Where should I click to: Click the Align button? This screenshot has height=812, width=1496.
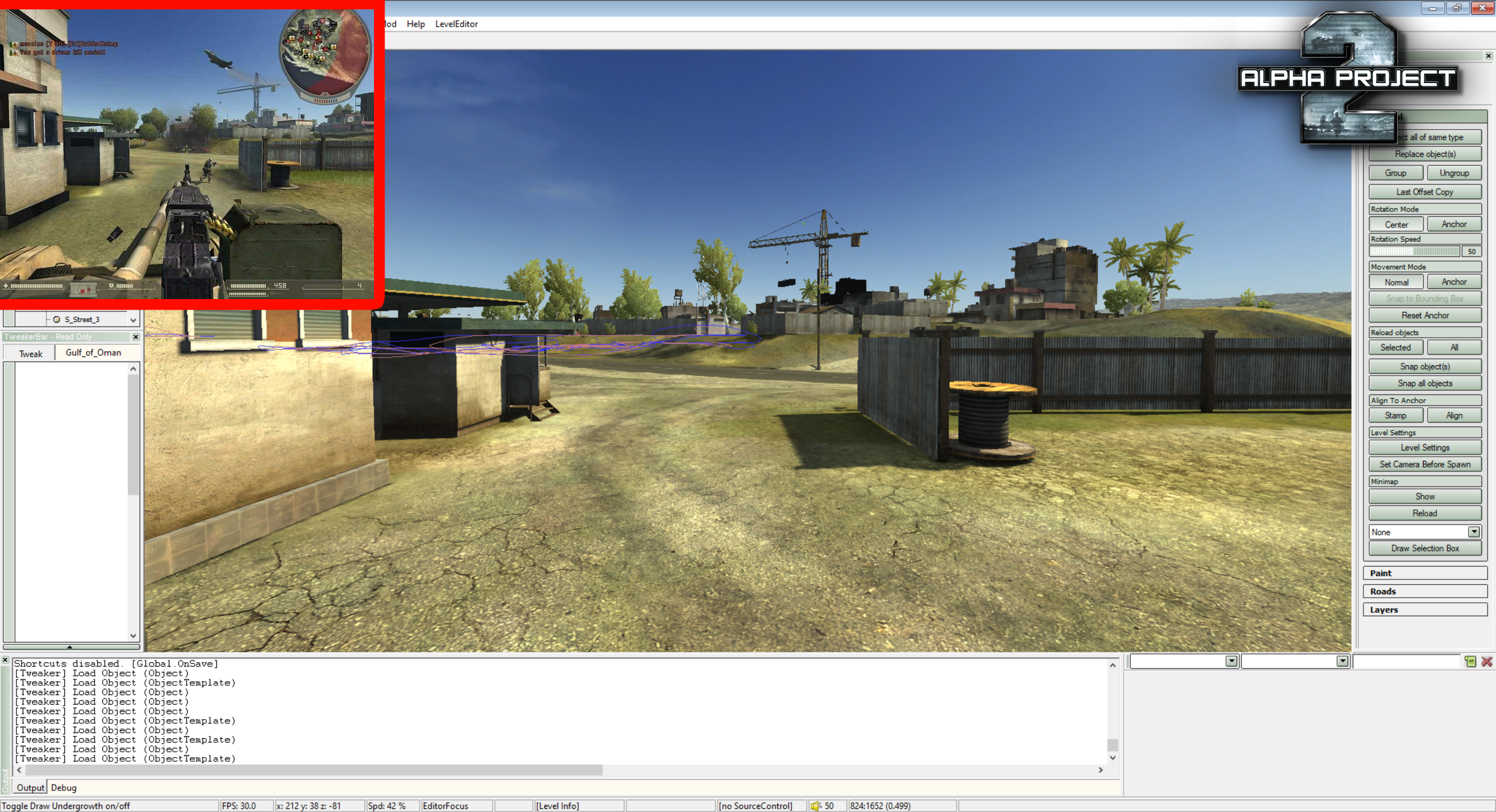[1454, 416]
